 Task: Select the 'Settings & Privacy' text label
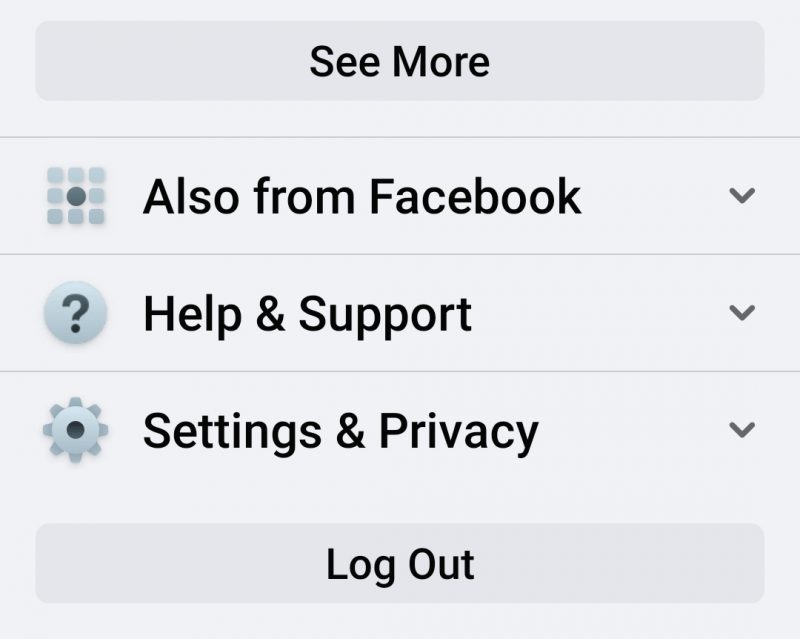(341, 432)
